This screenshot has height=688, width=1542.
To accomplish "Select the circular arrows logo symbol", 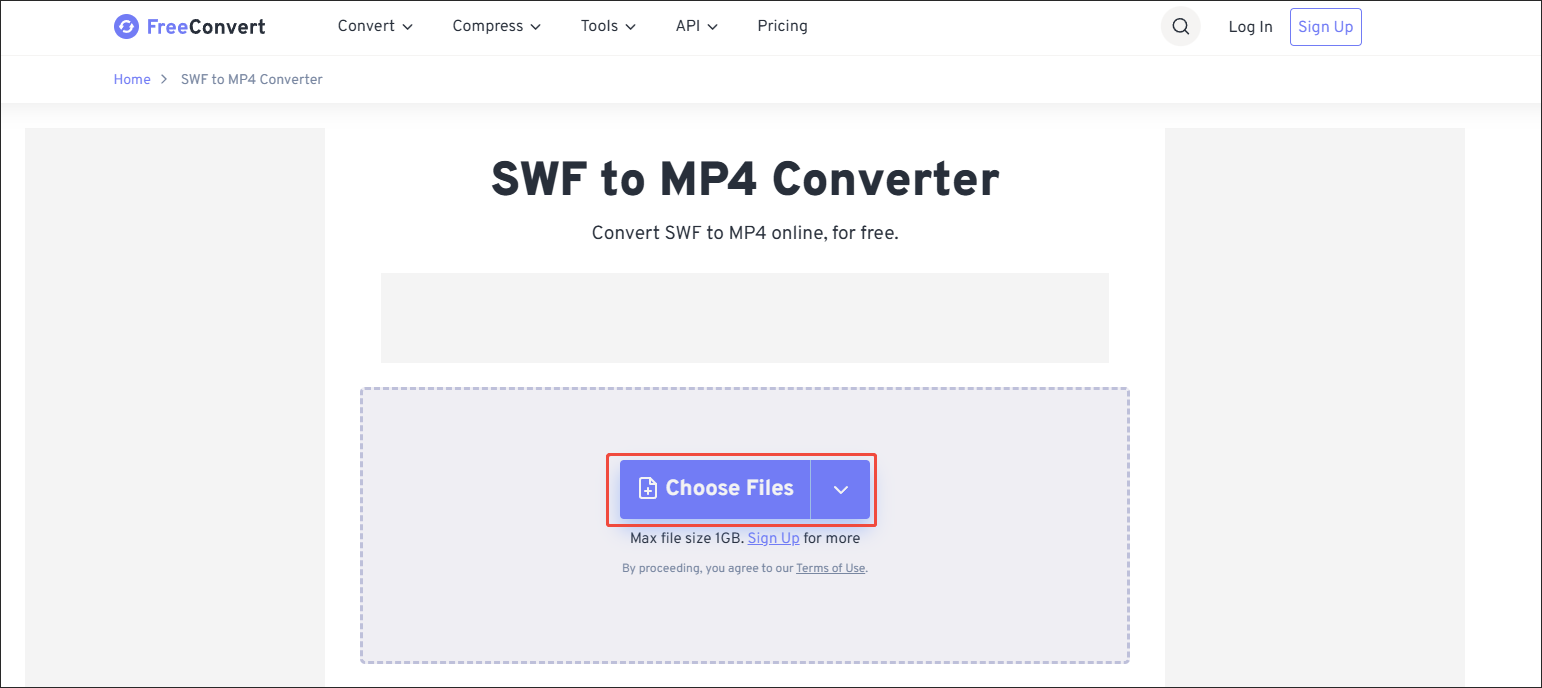I will [126, 26].
